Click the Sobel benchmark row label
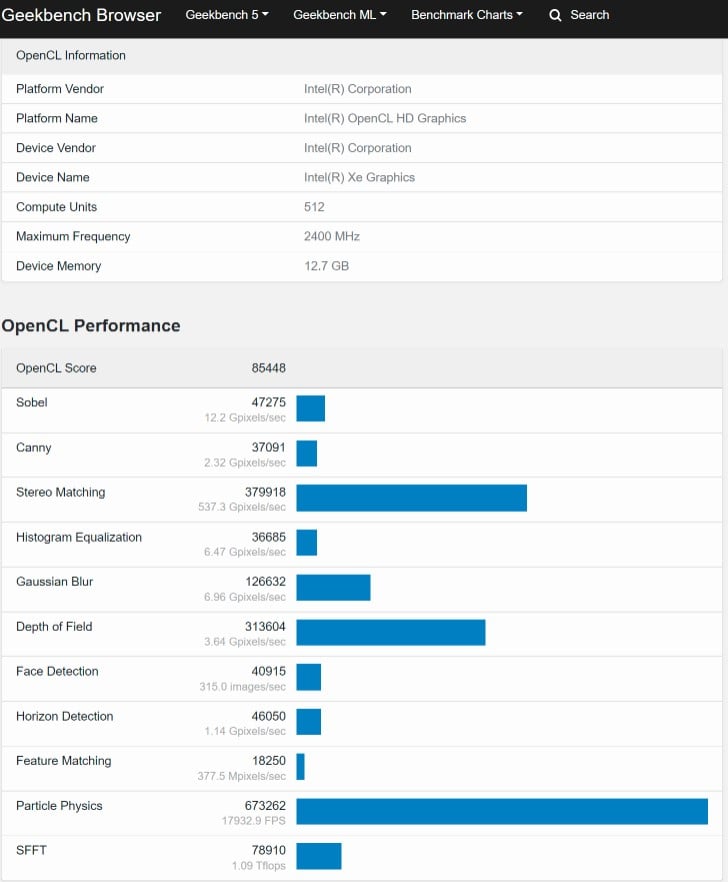The width and height of the screenshot is (728, 882). pyautogui.click(x=32, y=402)
